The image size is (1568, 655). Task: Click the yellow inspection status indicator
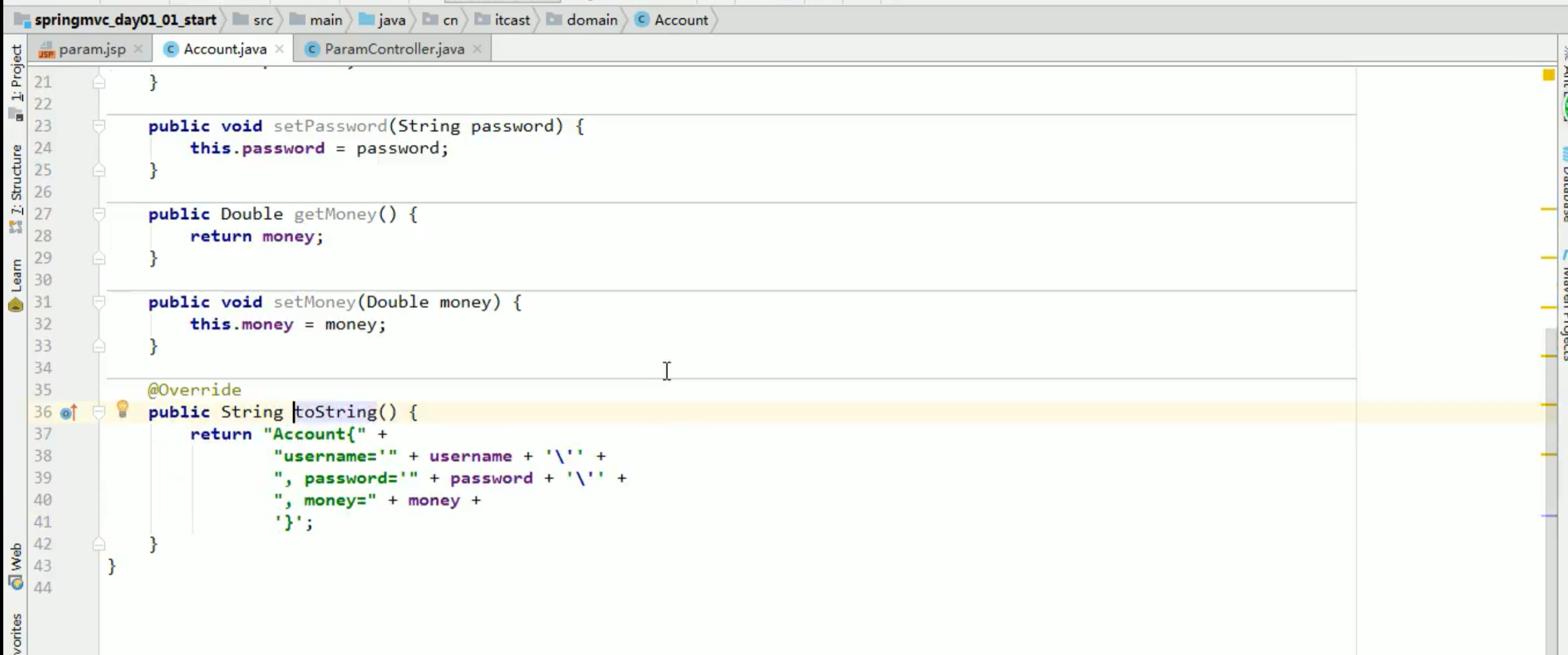coord(1548,75)
